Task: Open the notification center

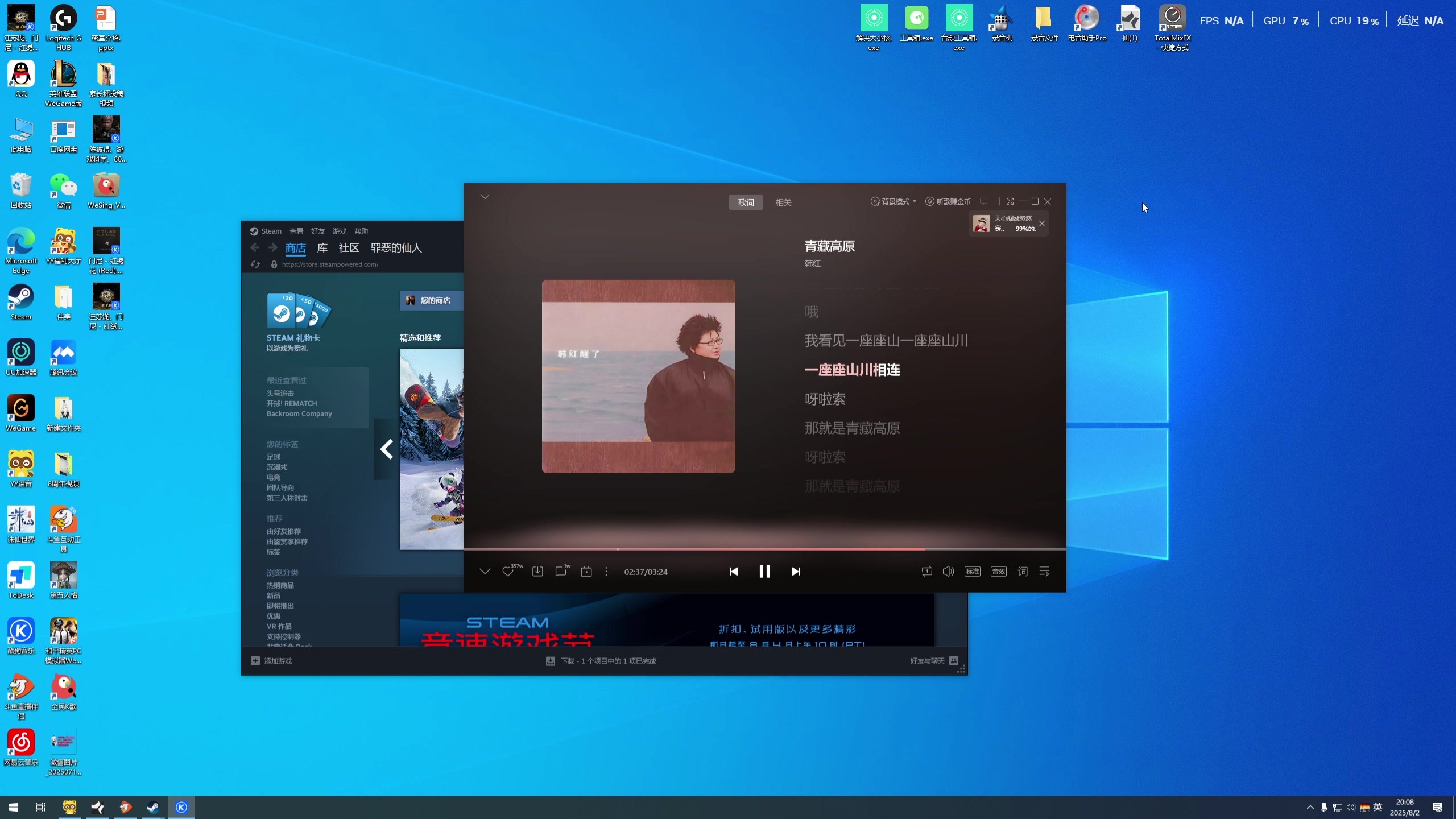Action: pyautogui.click(x=1437, y=807)
